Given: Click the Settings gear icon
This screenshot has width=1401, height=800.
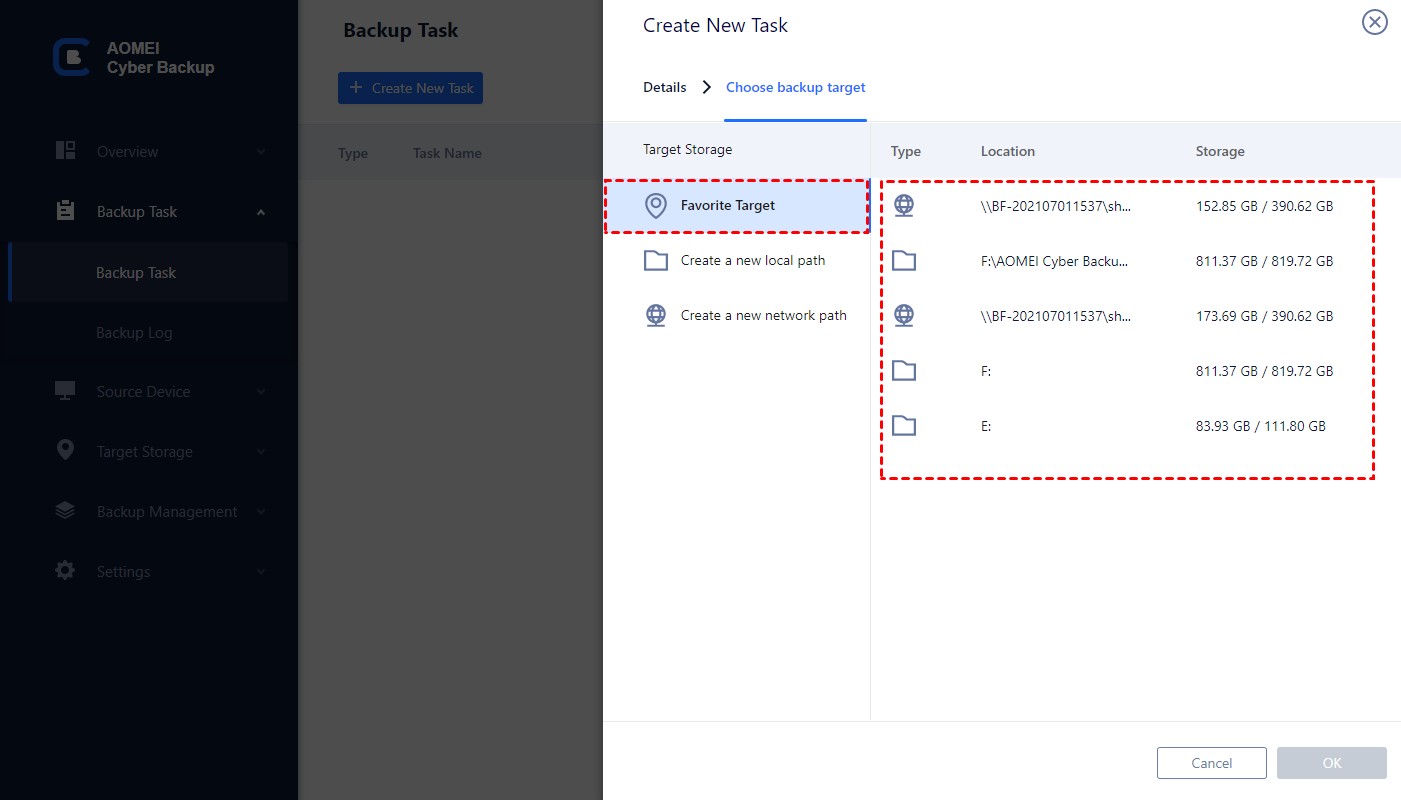Looking at the screenshot, I should click(66, 571).
